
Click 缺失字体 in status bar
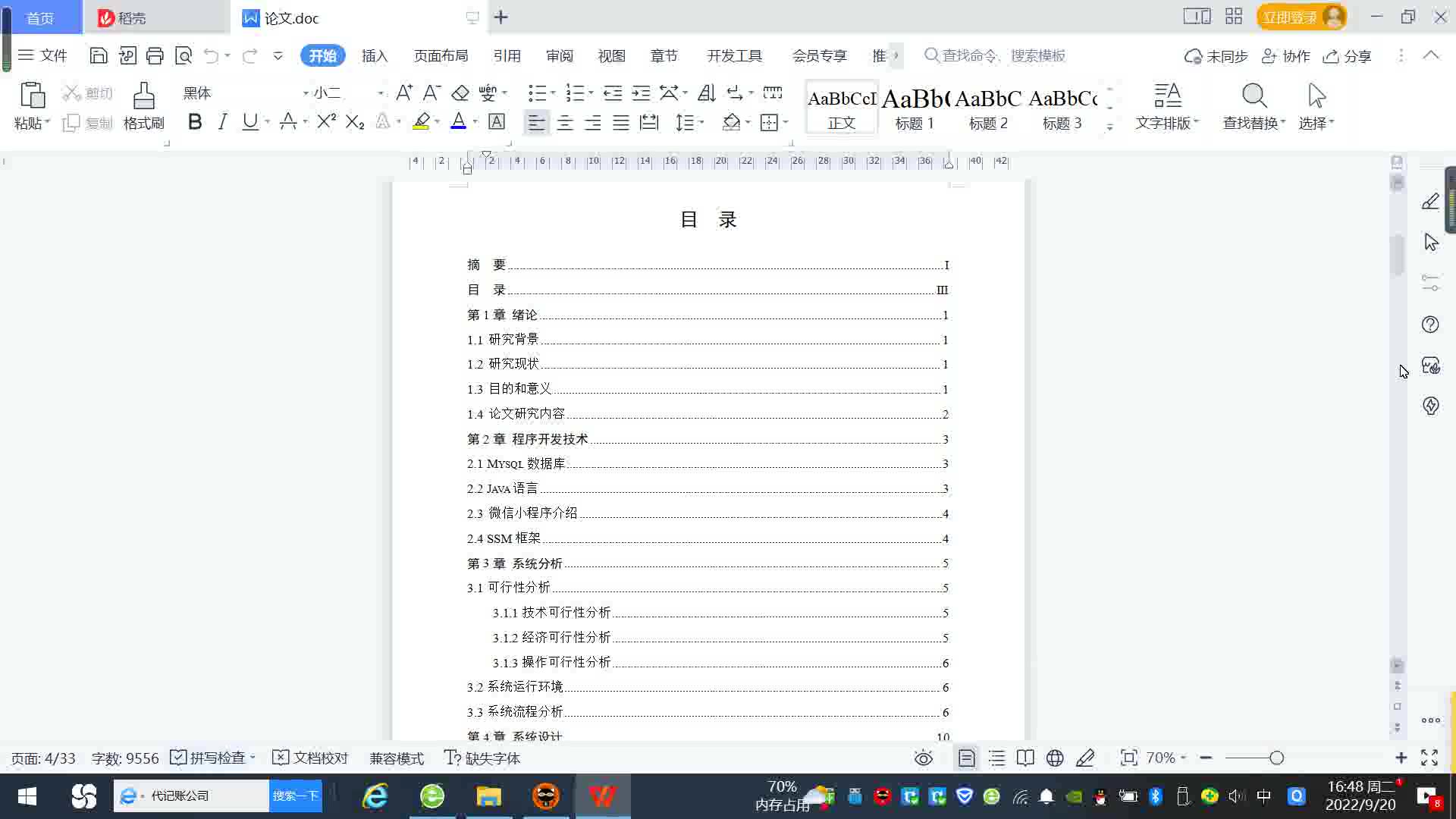pos(482,758)
